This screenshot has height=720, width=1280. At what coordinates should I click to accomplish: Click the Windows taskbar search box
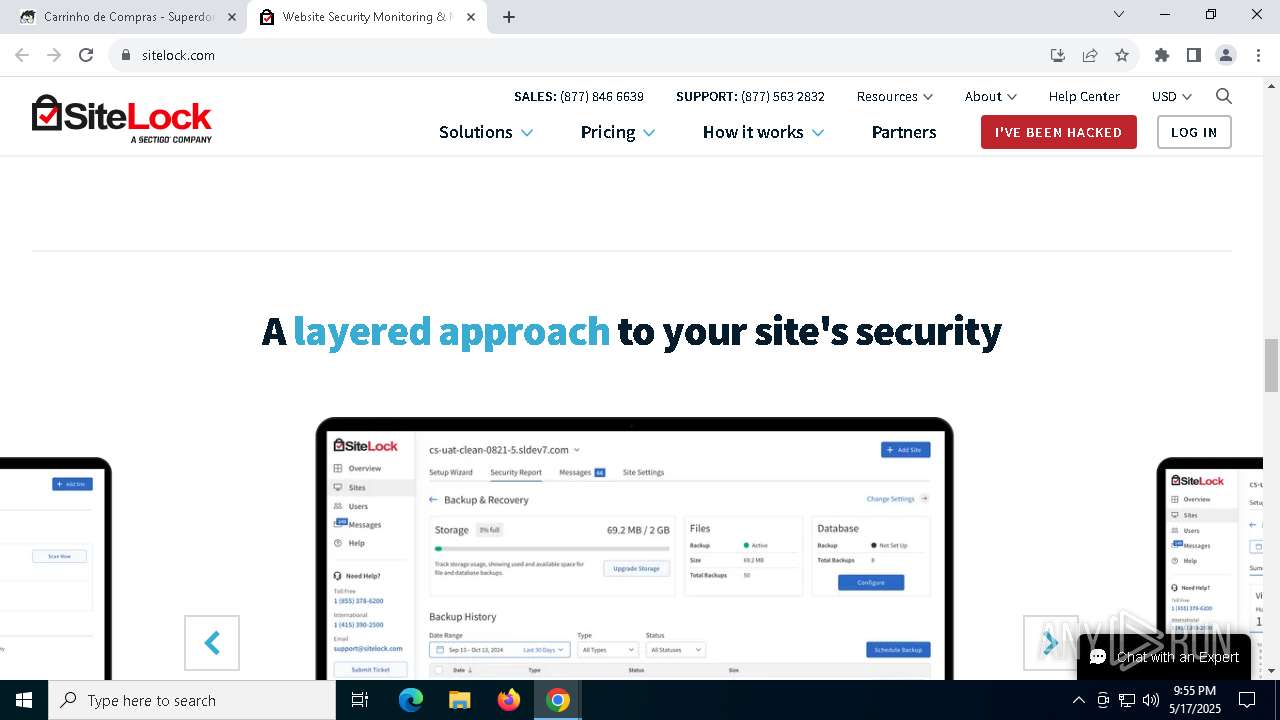192,700
